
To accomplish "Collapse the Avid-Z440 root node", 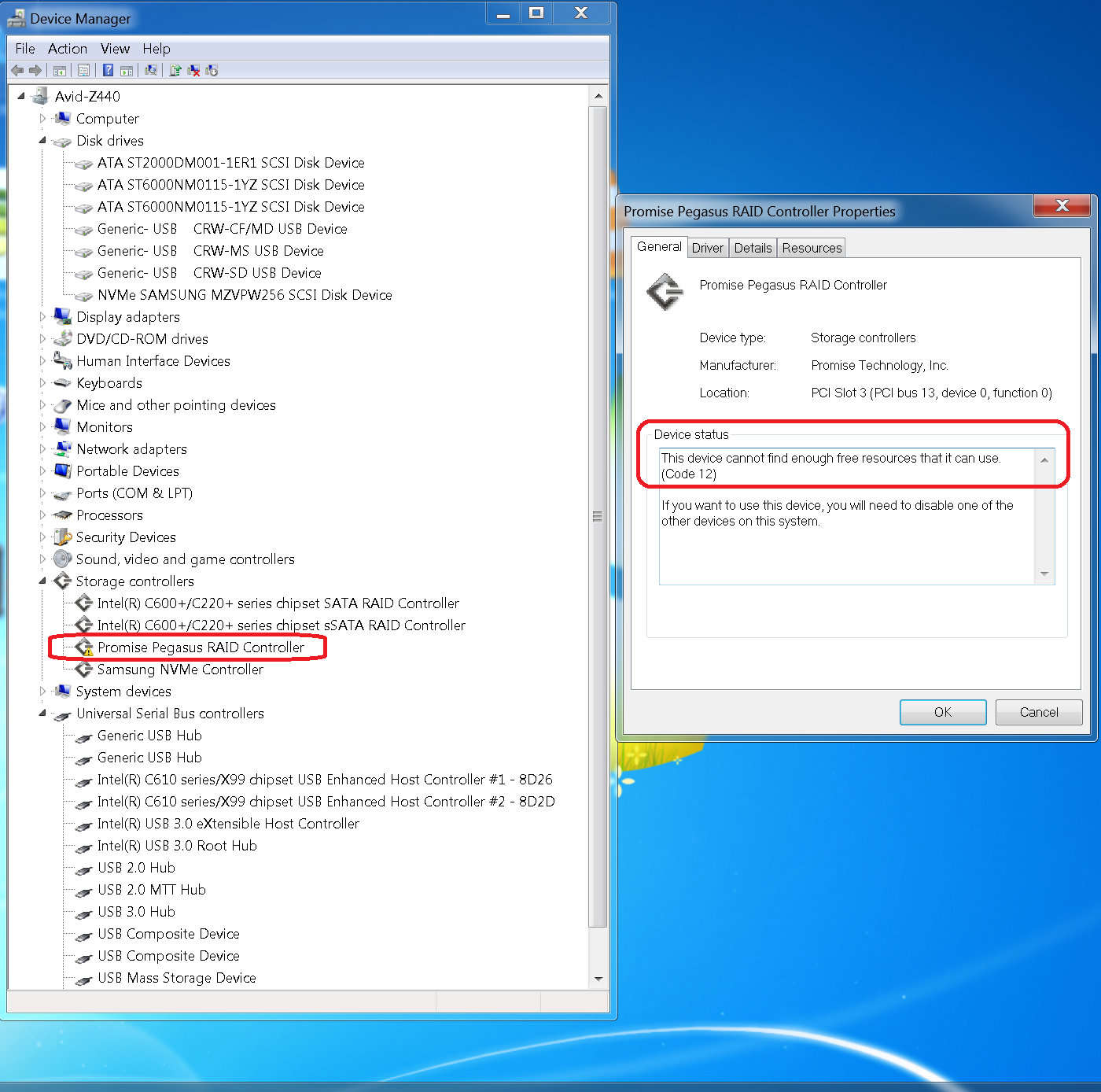I will (x=21, y=97).
